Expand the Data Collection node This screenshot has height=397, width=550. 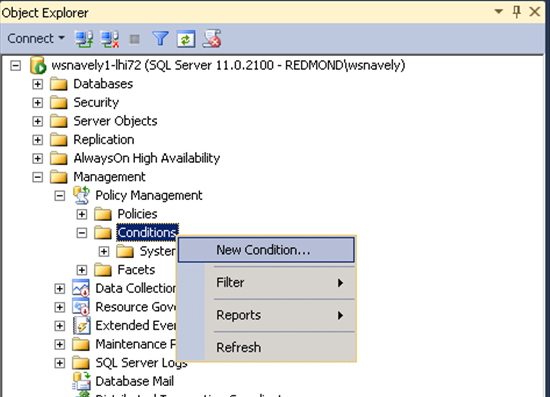click(60, 289)
